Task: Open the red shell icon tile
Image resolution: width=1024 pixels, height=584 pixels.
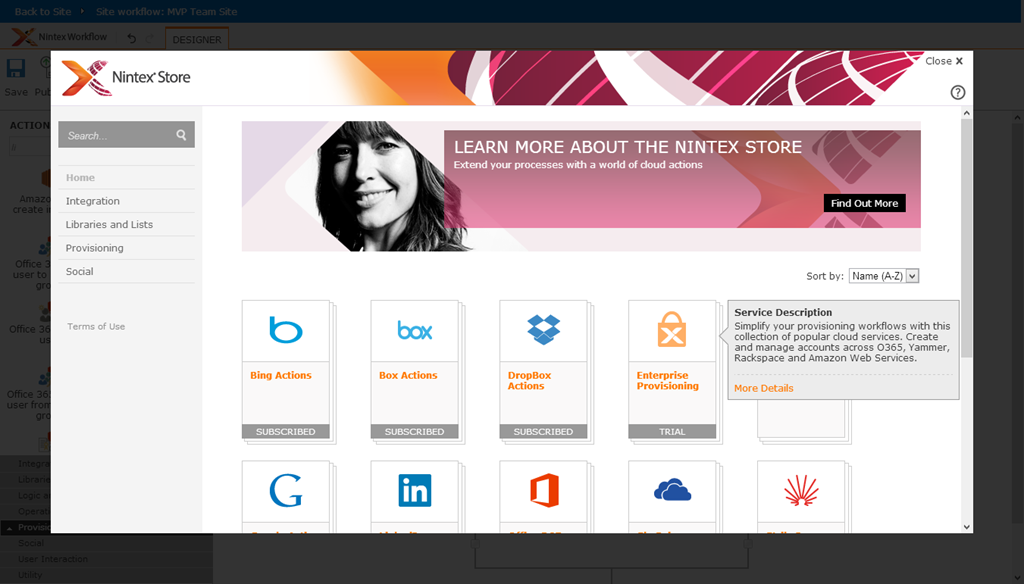Action: coord(801,491)
